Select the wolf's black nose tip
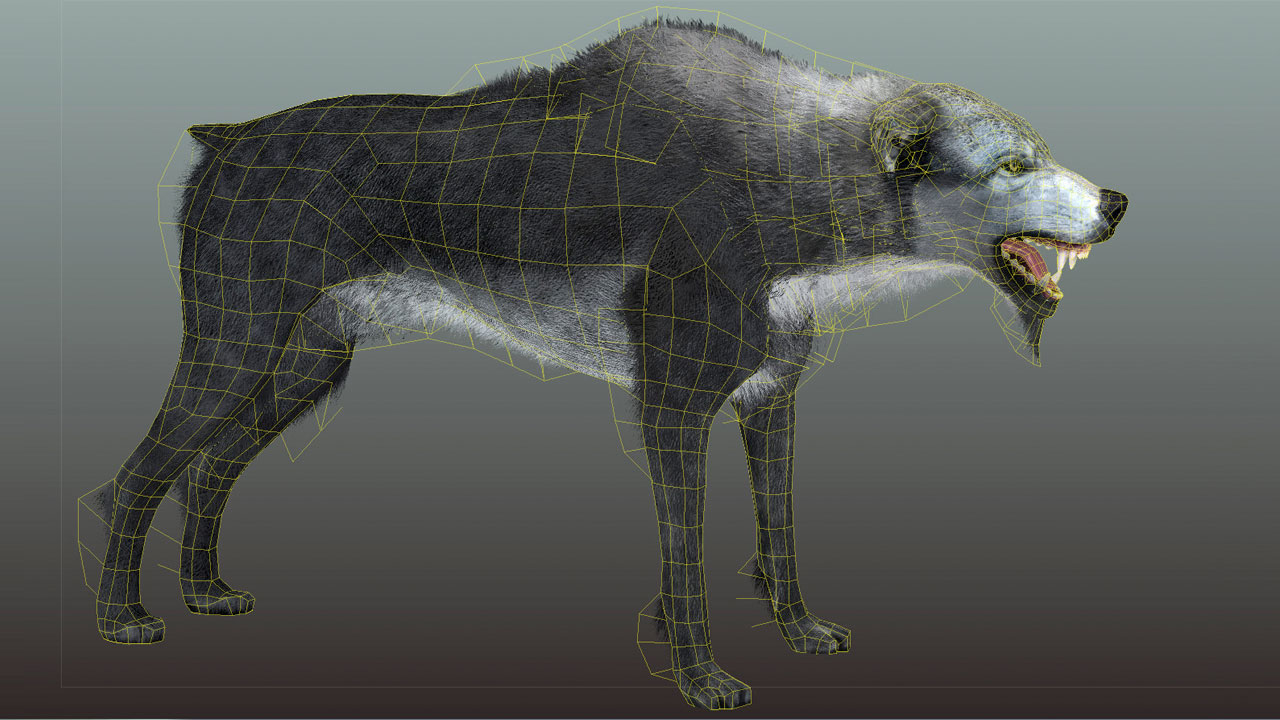Image resolution: width=1280 pixels, height=720 pixels. [1116, 204]
